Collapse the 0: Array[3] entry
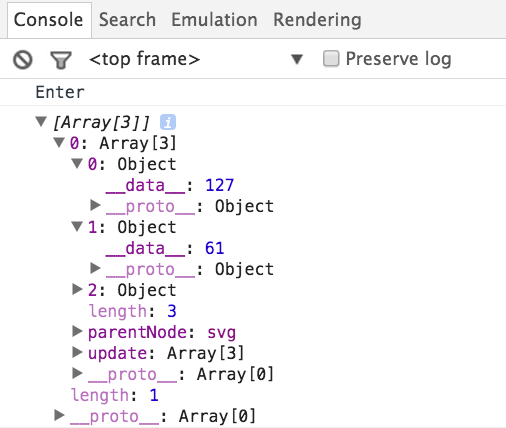The height and width of the screenshot is (428, 506). click(59, 143)
